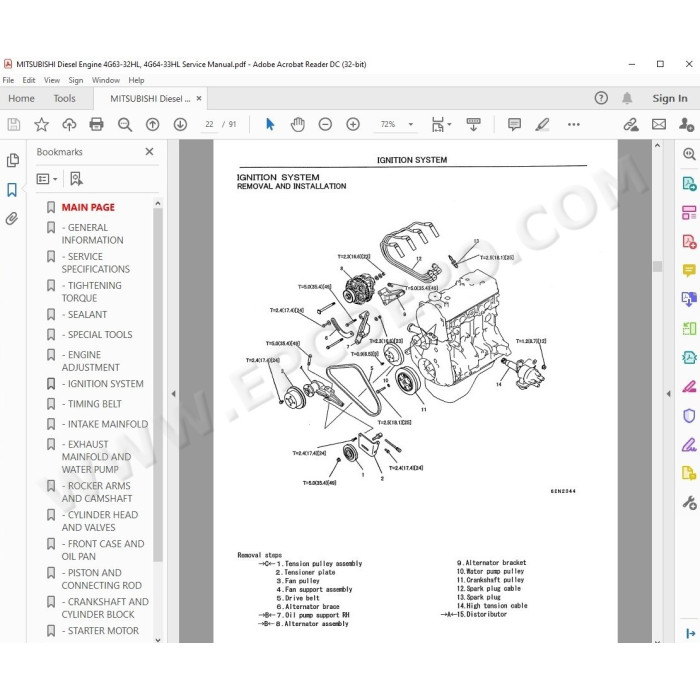700x700 pixels.
Task: Open the TIGHTENING TORQUE bookmark
Action: click(x=92, y=292)
